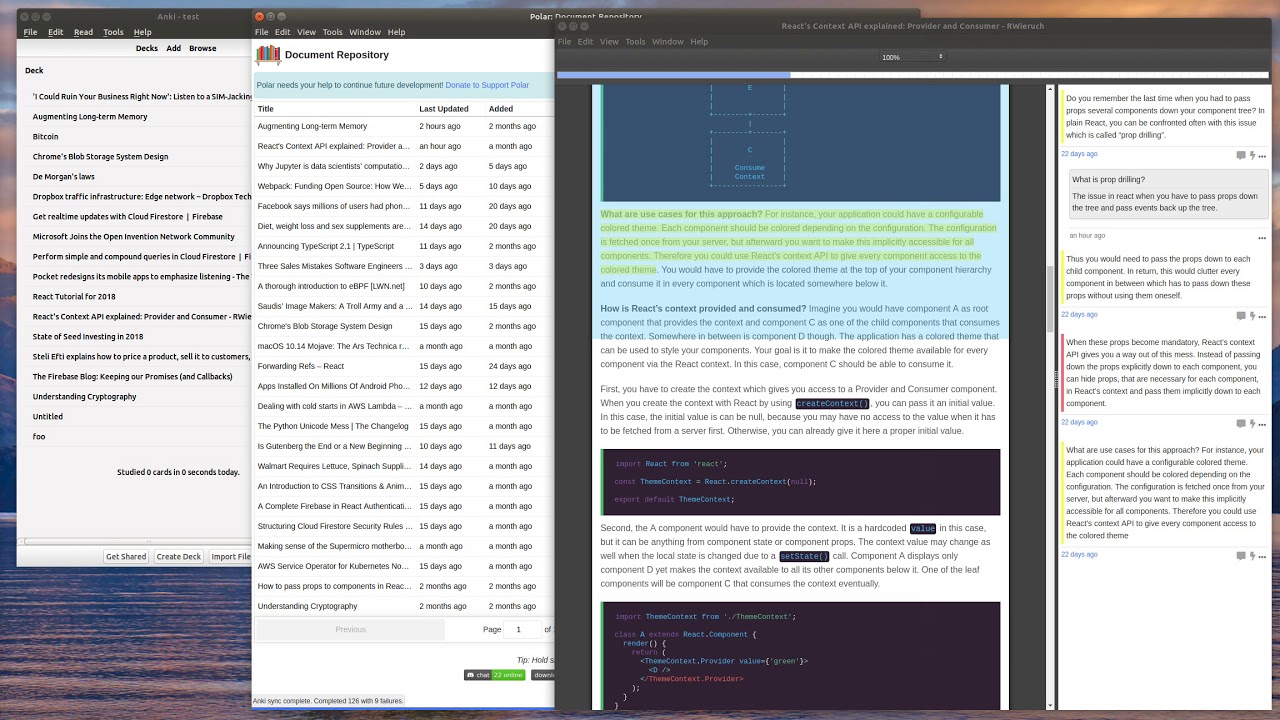The height and width of the screenshot is (720, 1280).
Task: Click the document viewer vertical scrollbar
Action: pyautogui.click(x=1050, y=397)
